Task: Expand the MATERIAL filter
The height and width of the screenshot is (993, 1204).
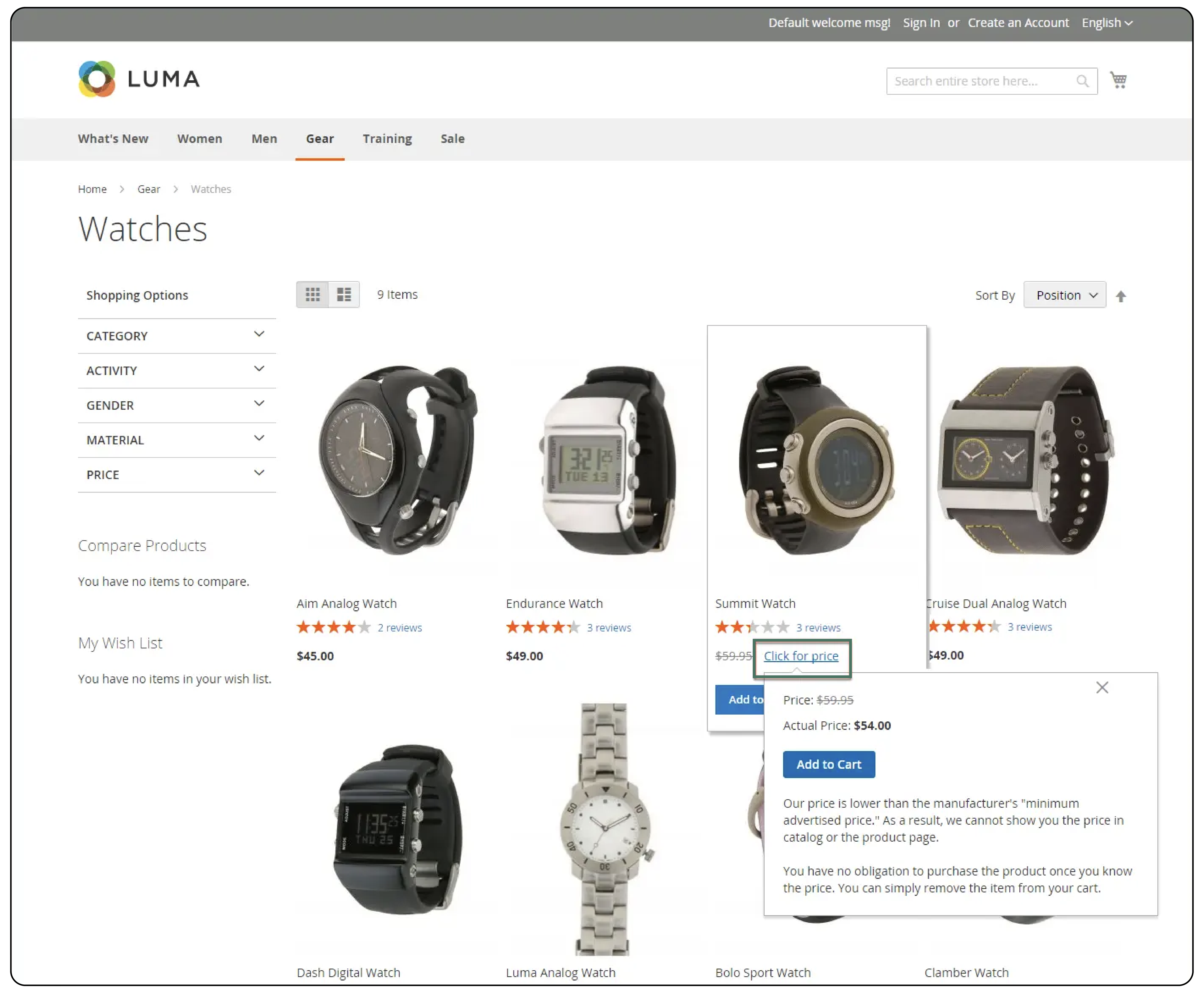Action: (x=177, y=440)
